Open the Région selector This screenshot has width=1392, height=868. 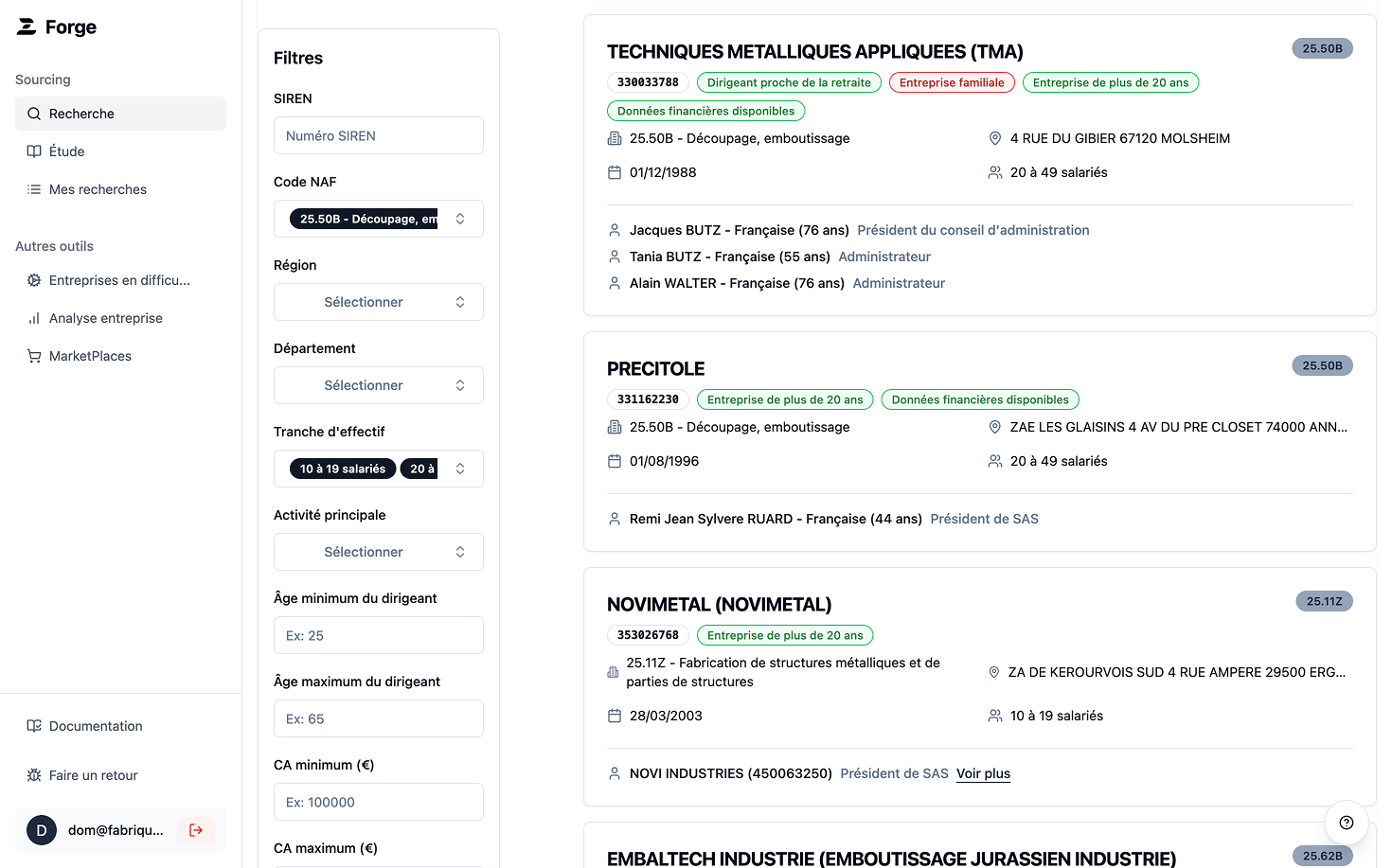tap(379, 302)
